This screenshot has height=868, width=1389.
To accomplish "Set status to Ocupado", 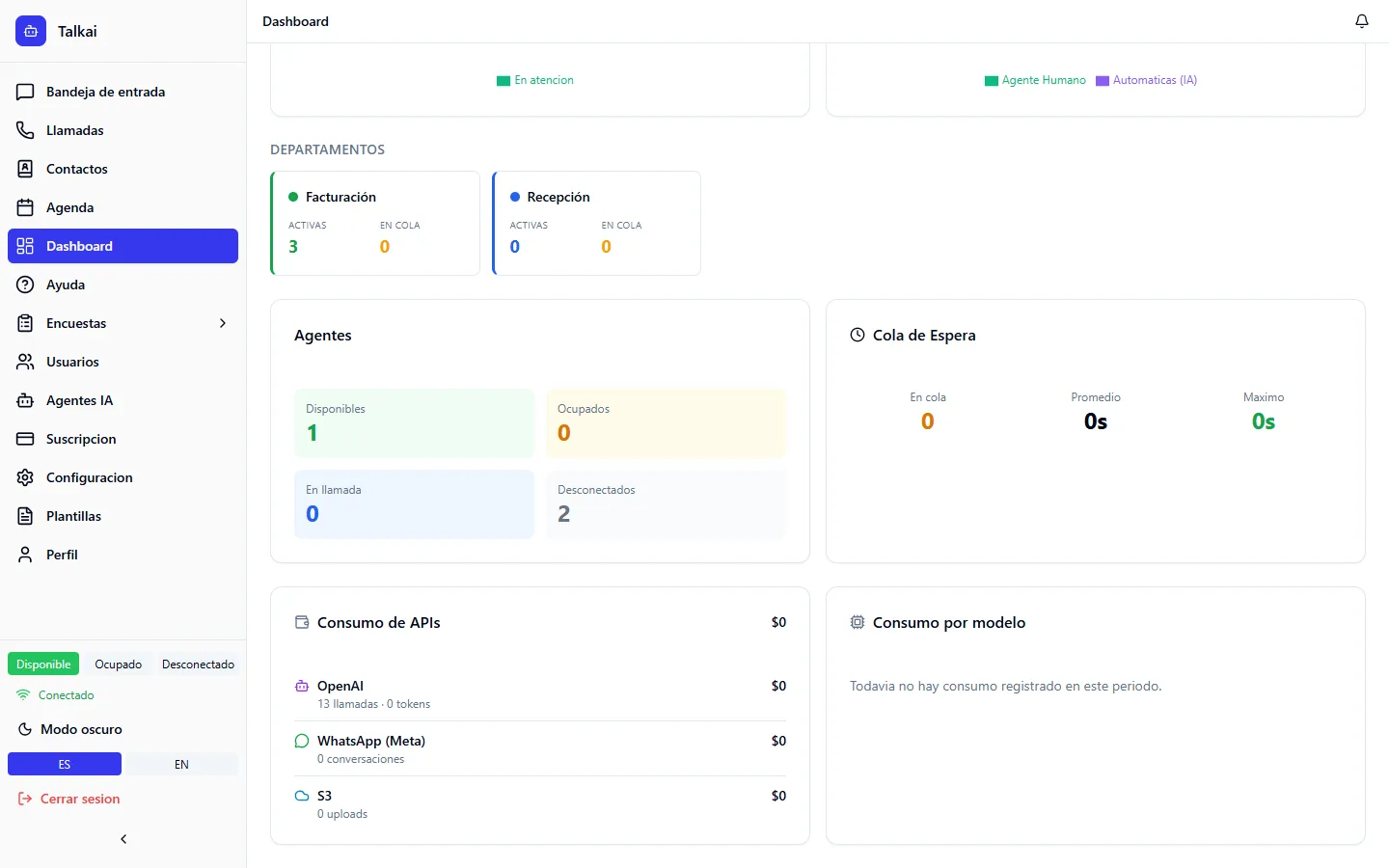I will (118, 664).
